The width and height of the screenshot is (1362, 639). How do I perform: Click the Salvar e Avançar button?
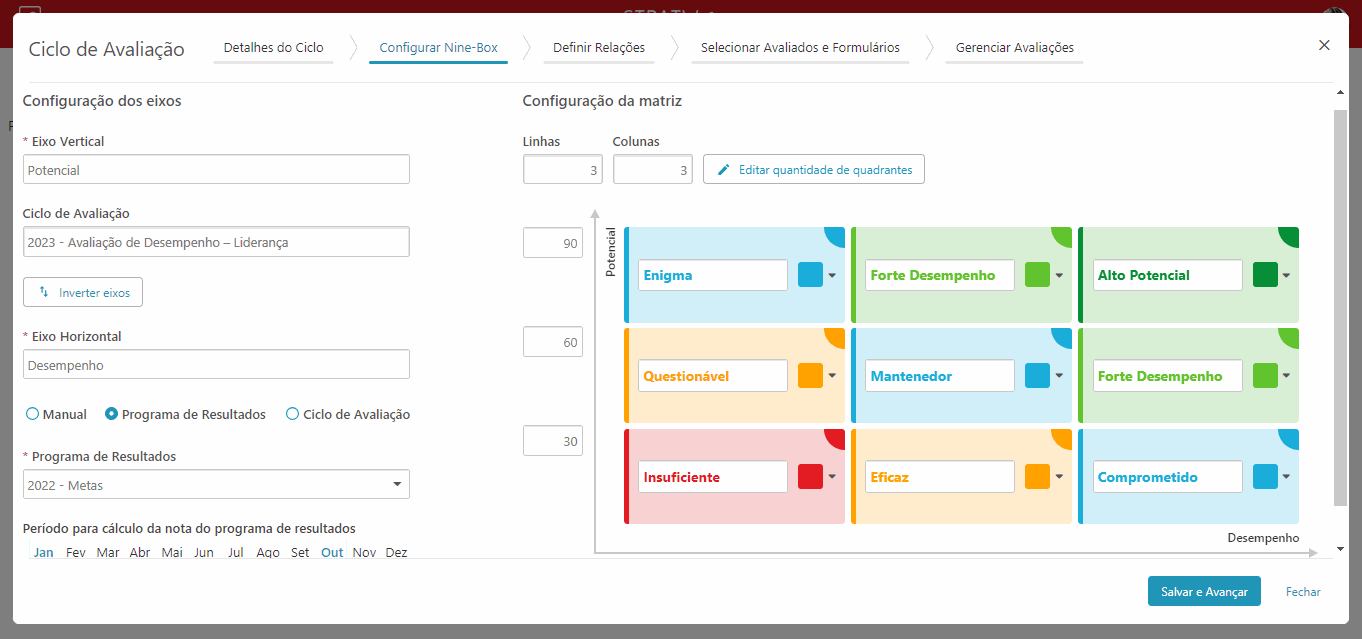(x=1204, y=591)
